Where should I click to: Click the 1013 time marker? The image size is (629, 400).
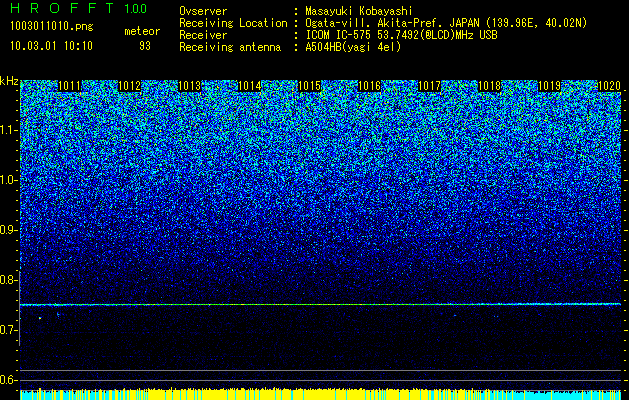coord(189,86)
